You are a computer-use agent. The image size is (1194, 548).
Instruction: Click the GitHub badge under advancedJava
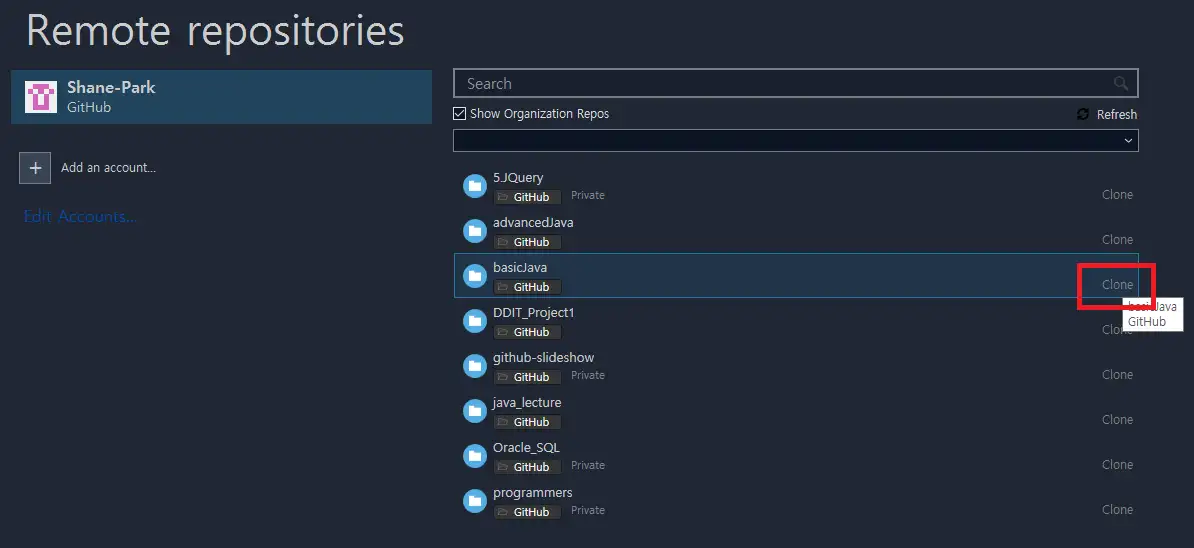coord(527,242)
